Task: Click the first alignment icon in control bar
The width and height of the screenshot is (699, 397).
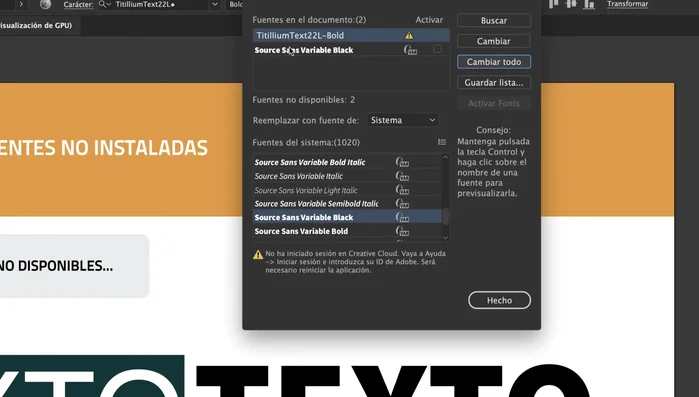Action: (x=553, y=4)
